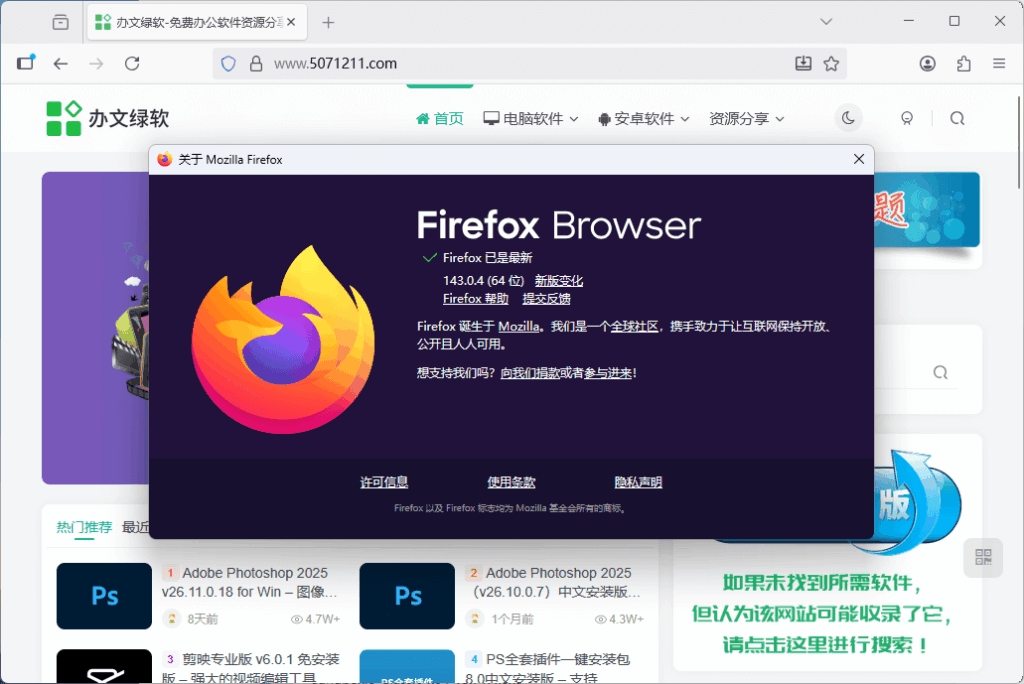Bookmark this page with the star icon
Image resolution: width=1024 pixels, height=684 pixels.
click(x=832, y=63)
